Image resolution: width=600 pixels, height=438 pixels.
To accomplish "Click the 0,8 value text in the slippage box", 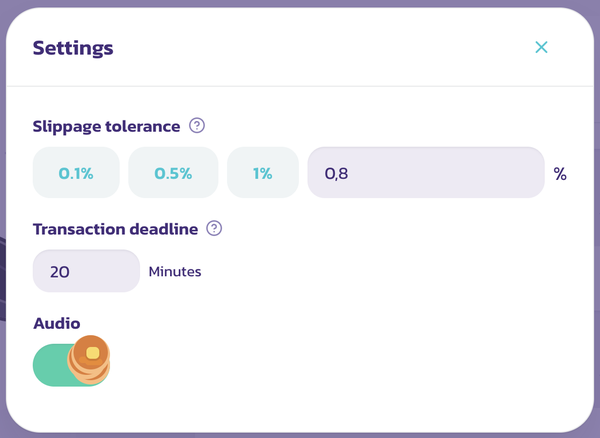I will (336, 174).
